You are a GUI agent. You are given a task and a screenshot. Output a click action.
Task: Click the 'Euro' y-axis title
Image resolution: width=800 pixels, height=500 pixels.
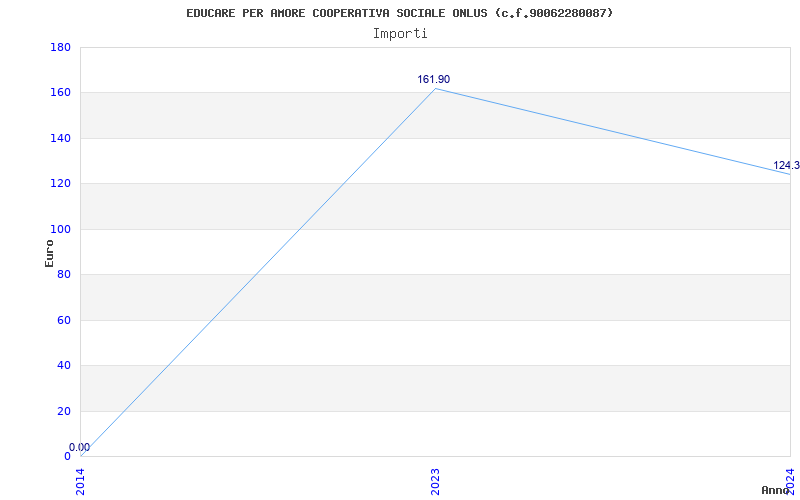point(49,253)
